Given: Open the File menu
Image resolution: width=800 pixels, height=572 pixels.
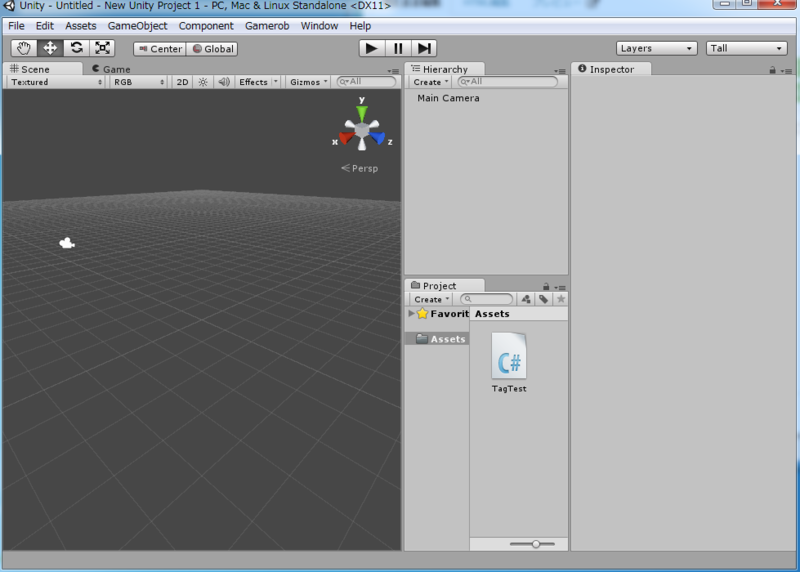Looking at the screenshot, I should 16,26.
